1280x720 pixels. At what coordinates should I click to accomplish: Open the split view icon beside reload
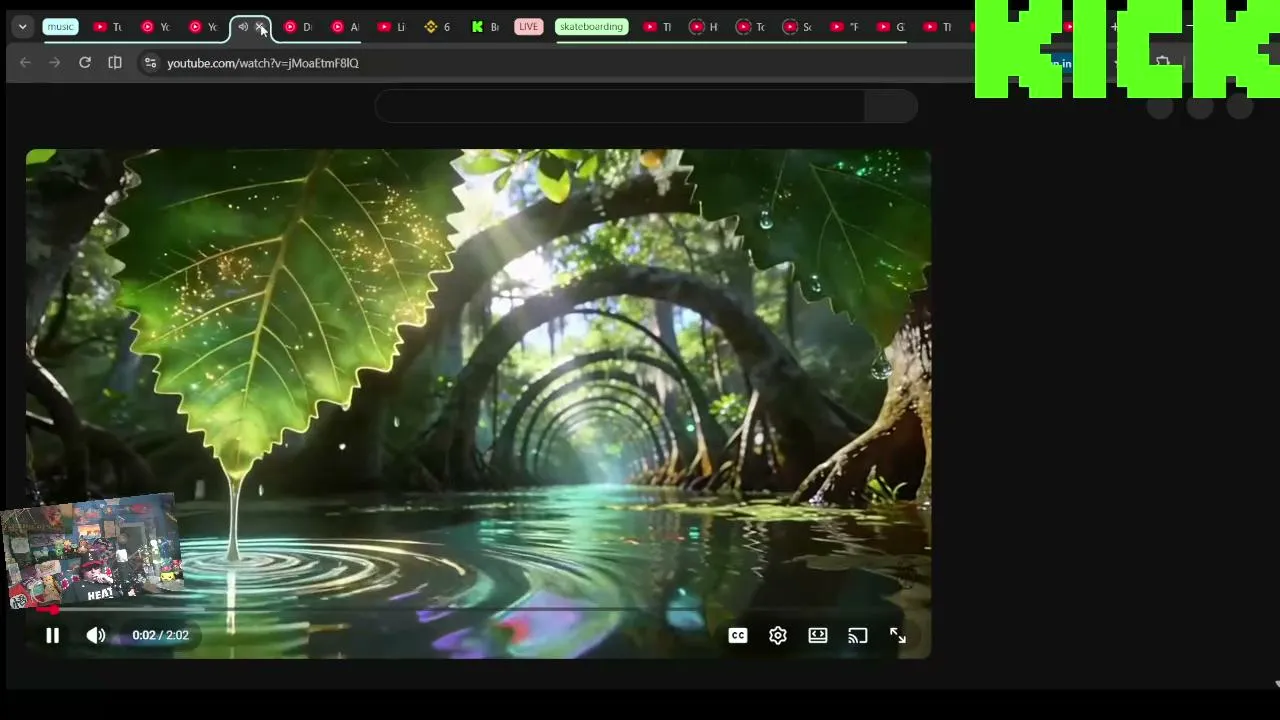tap(115, 63)
